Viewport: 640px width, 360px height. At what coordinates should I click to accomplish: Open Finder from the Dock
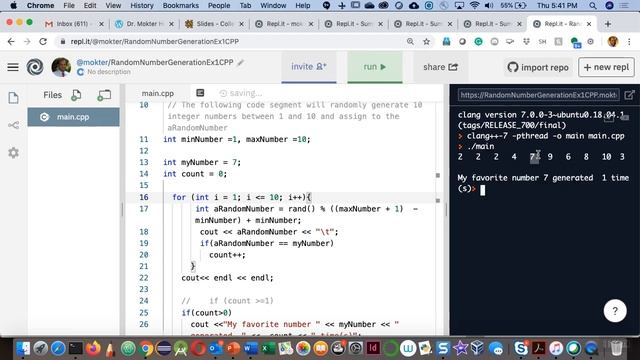tap(23, 348)
